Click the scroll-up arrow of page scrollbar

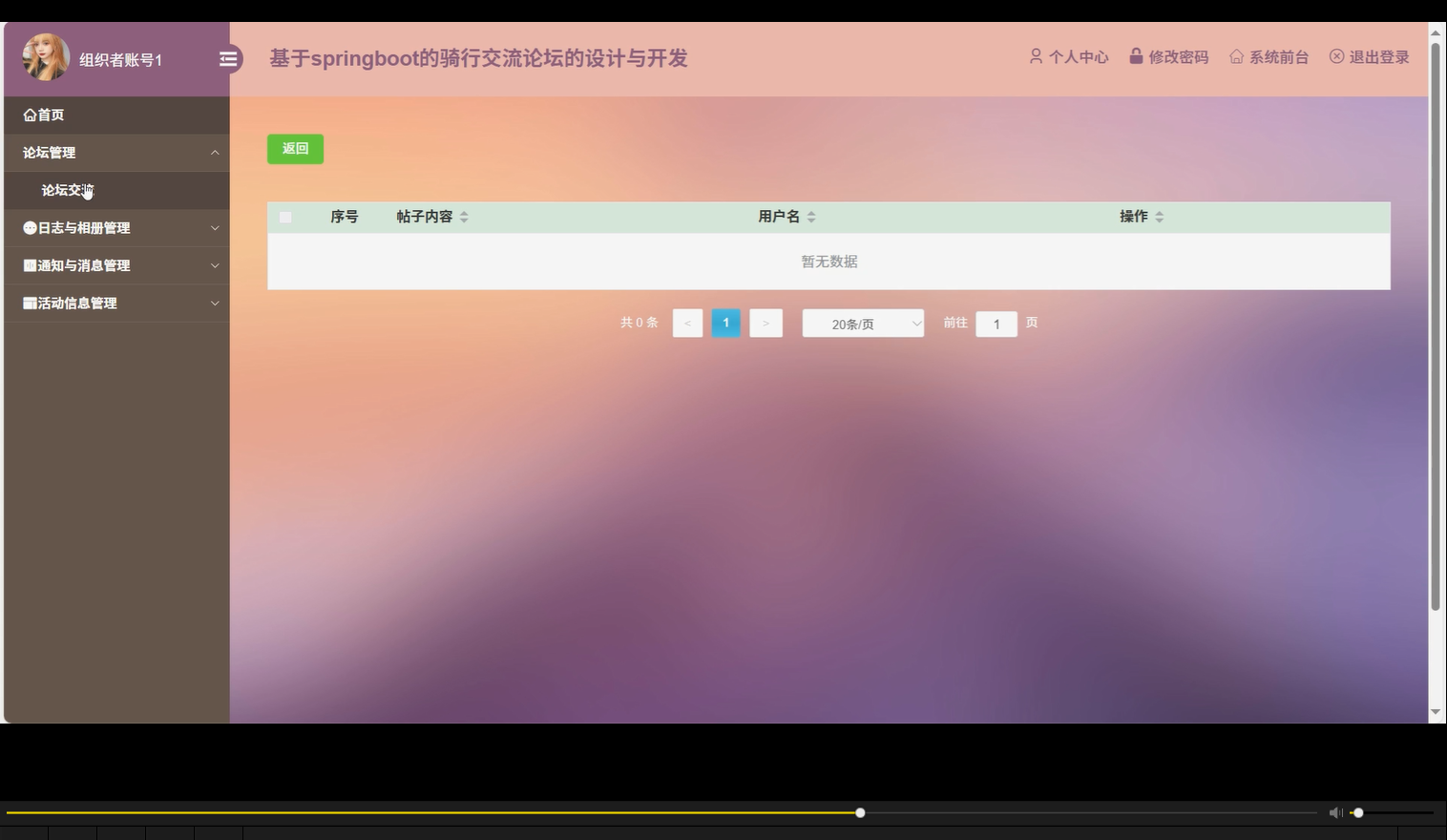pyautogui.click(x=1436, y=31)
